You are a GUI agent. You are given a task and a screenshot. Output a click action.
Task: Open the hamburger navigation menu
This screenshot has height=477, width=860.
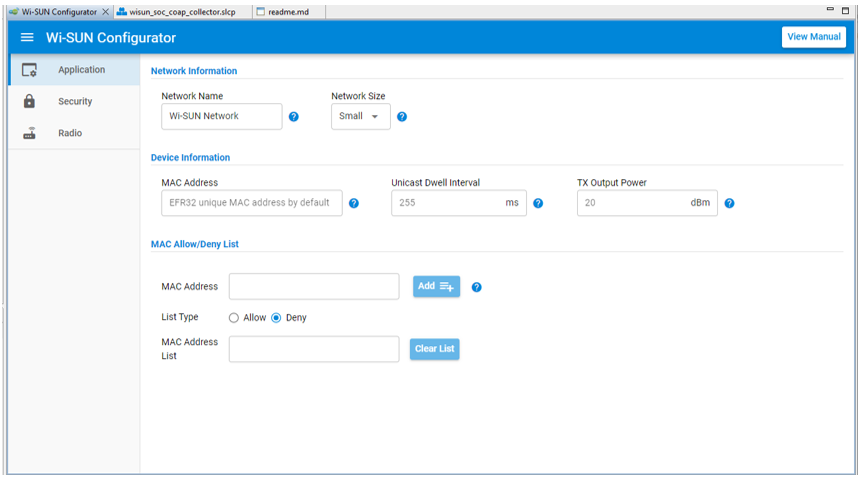tap(27, 38)
